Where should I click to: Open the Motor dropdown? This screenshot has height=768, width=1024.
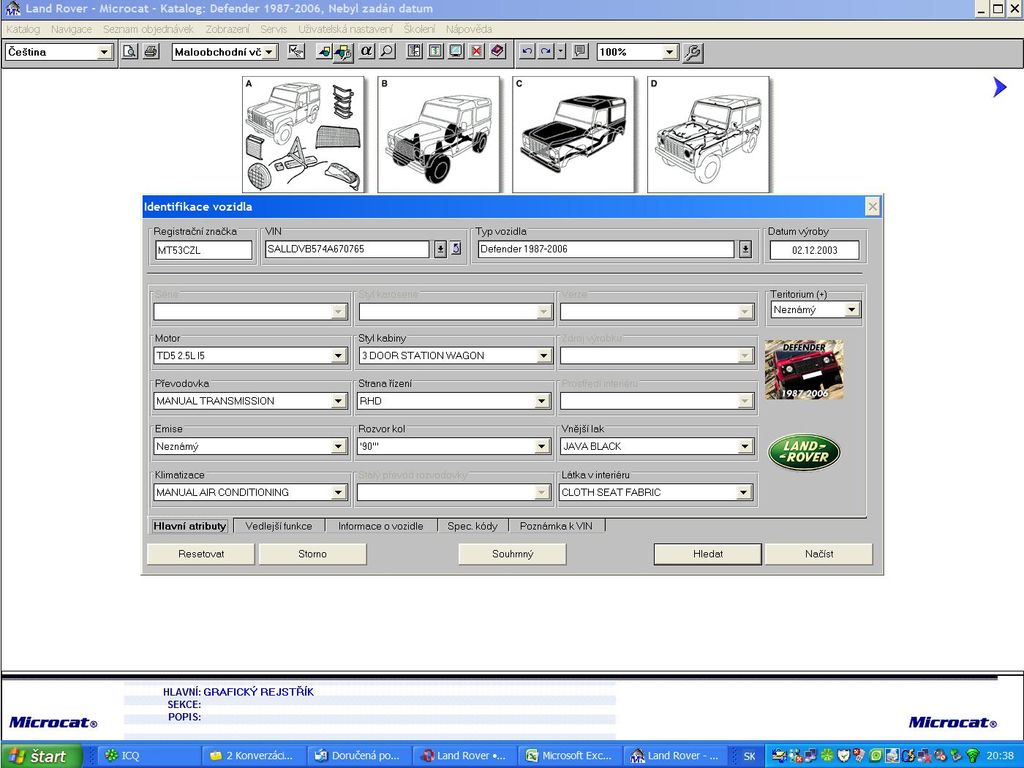coord(338,356)
